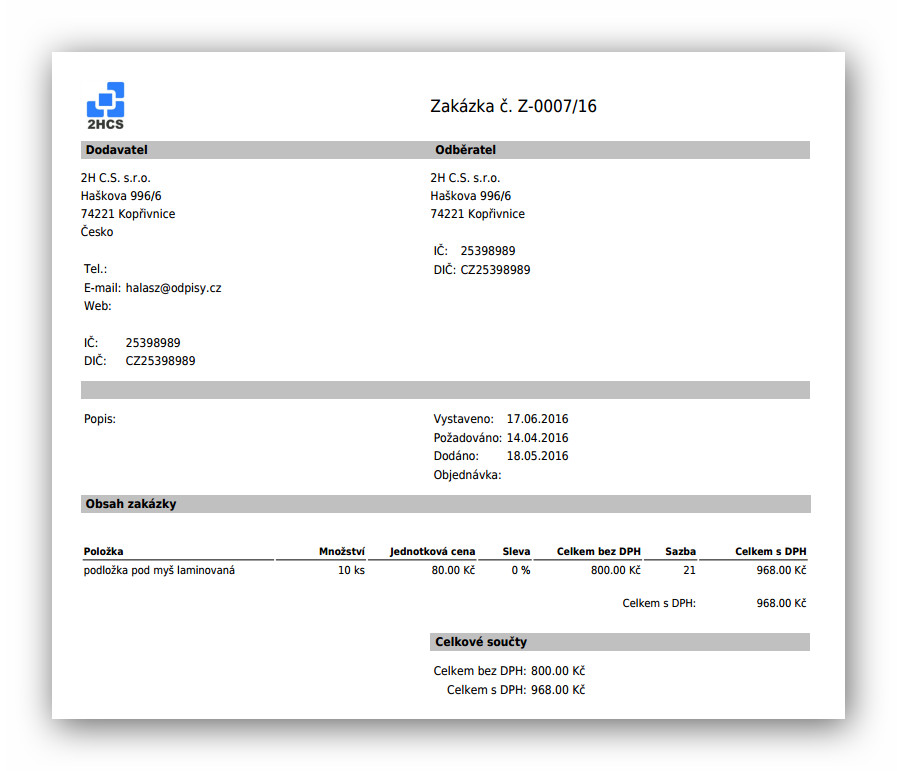The image size is (897, 771).
Task: Select the Celkové součty section header
Action: coord(481,642)
